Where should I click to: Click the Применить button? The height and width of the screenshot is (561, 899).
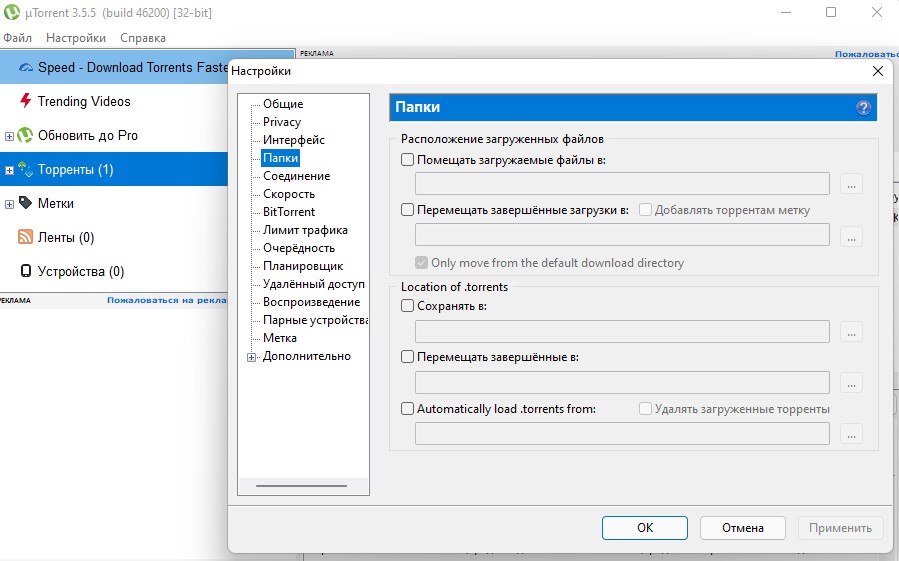[x=840, y=528]
